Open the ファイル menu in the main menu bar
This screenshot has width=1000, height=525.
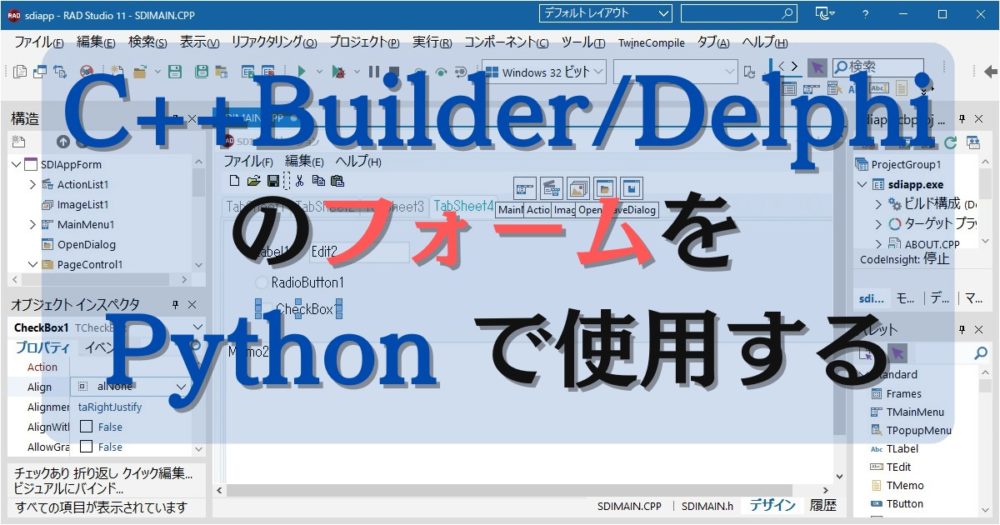(x=39, y=43)
